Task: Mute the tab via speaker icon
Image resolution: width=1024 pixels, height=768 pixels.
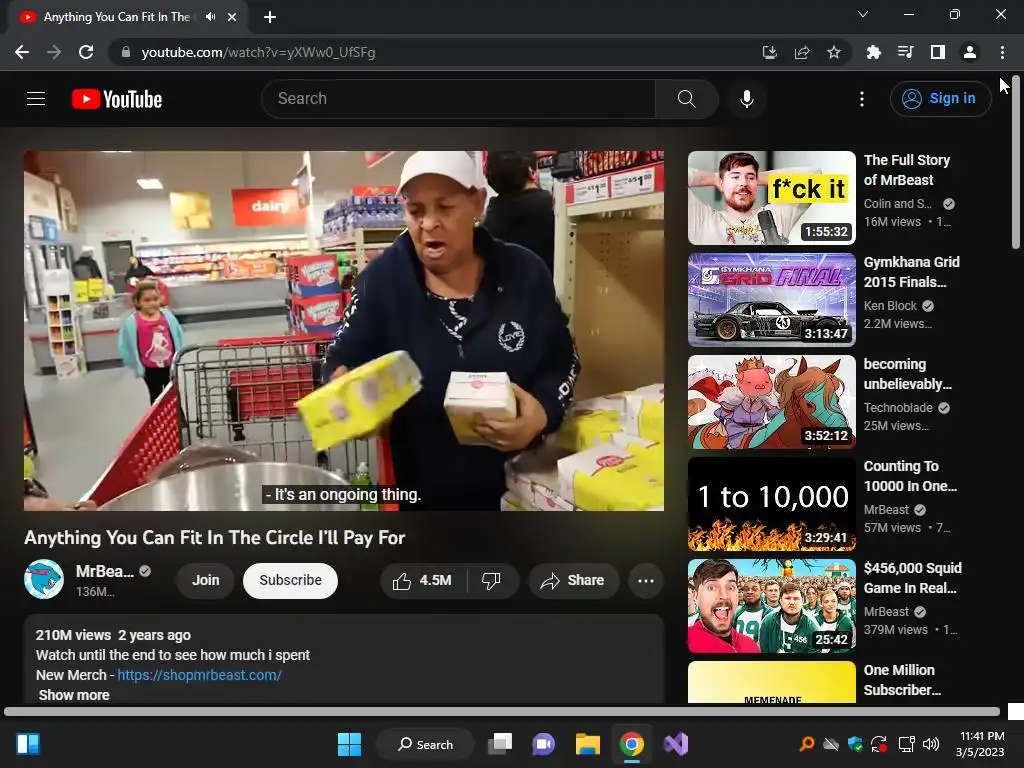Action: (x=210, y=17)
